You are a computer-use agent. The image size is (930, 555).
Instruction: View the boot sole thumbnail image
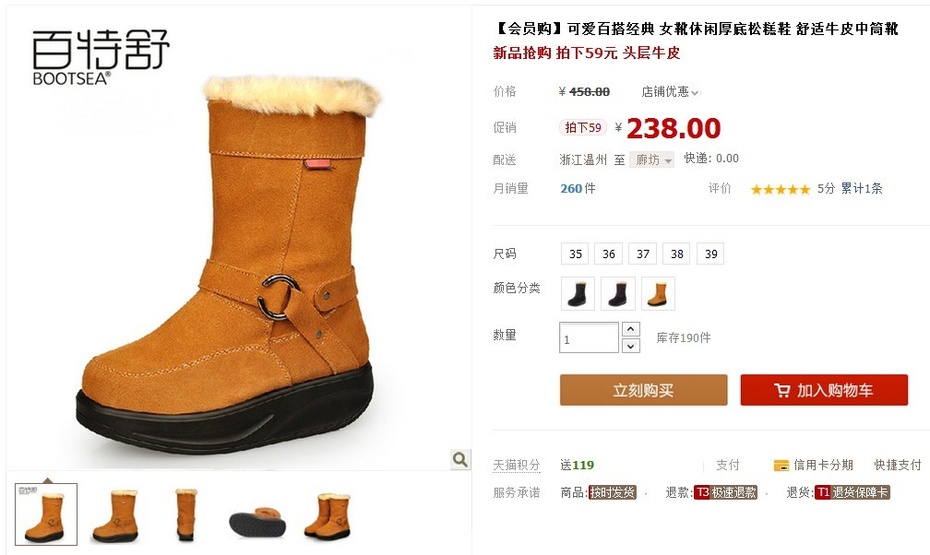click(257, 515)
